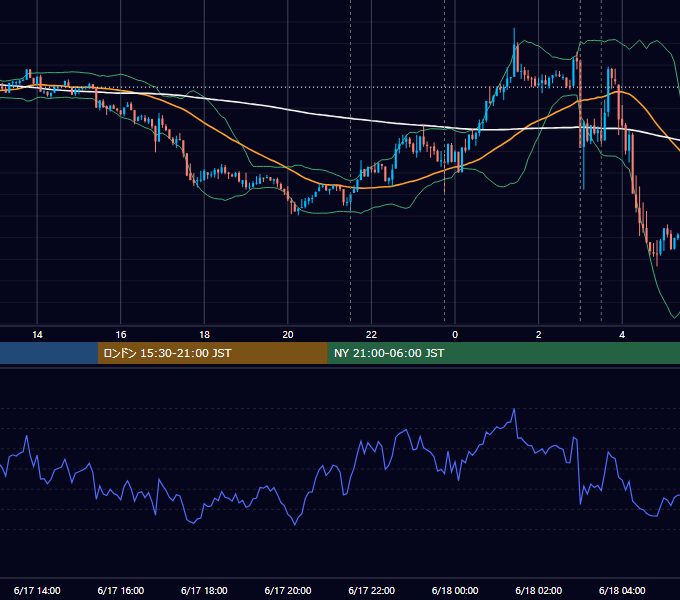Viewport: 680px width, 600px height.
Task: Click the hour label 0 on price chart axis
Action: [x=455, y=335]
